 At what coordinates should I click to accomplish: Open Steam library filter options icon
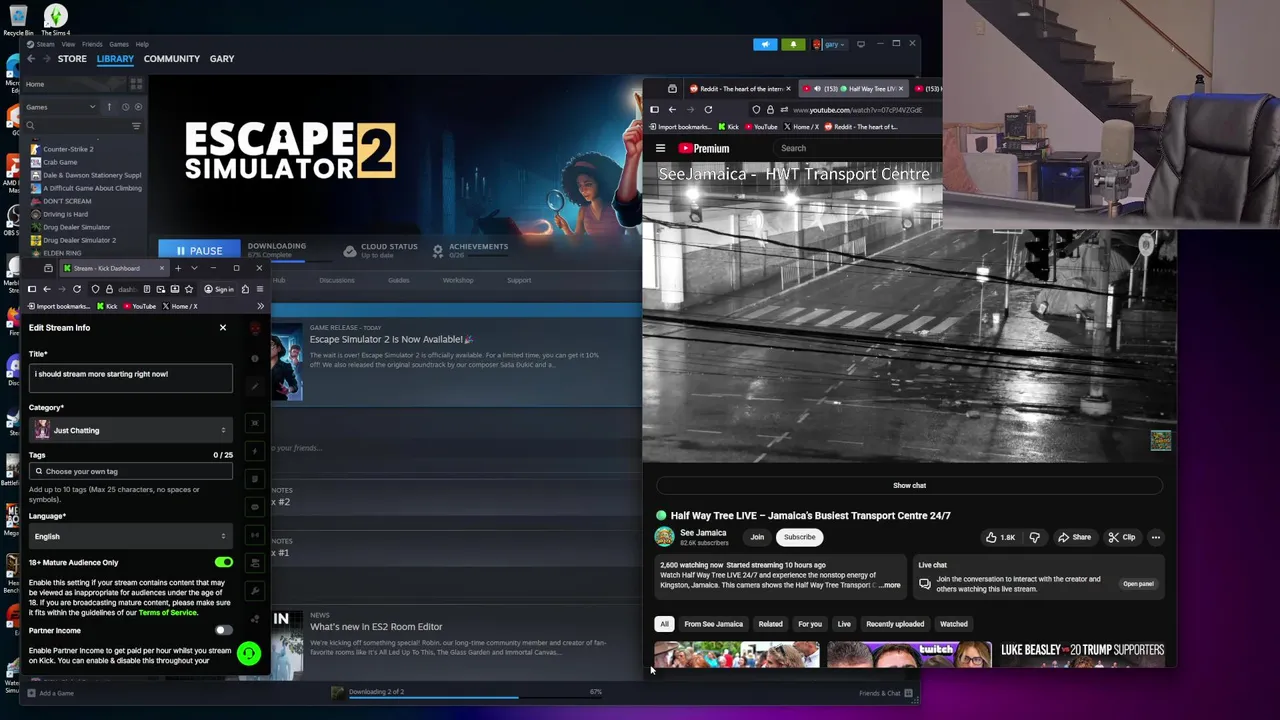tap(136, 126)
